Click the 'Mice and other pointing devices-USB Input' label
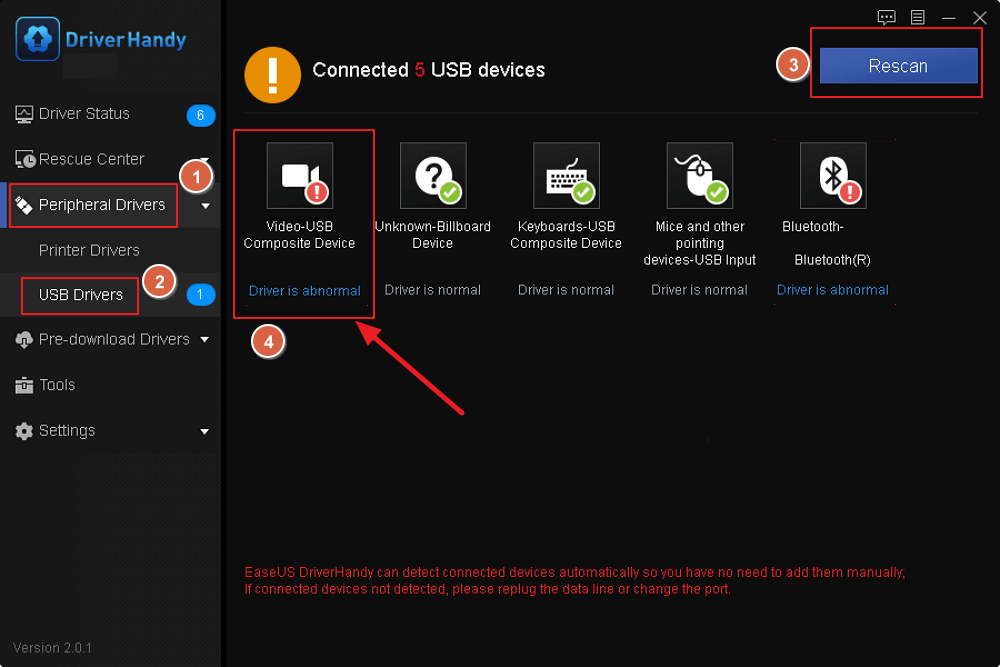 click(x=700, y=243)
